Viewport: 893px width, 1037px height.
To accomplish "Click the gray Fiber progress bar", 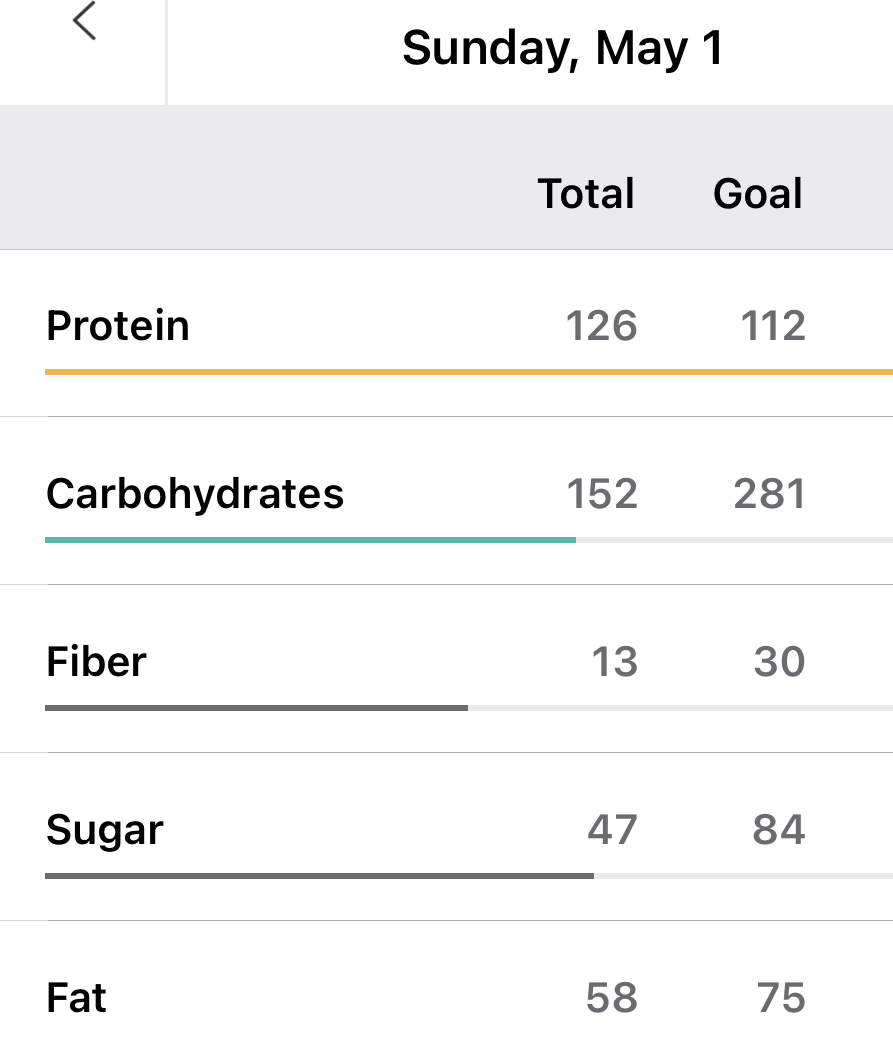I will (256, 708).
